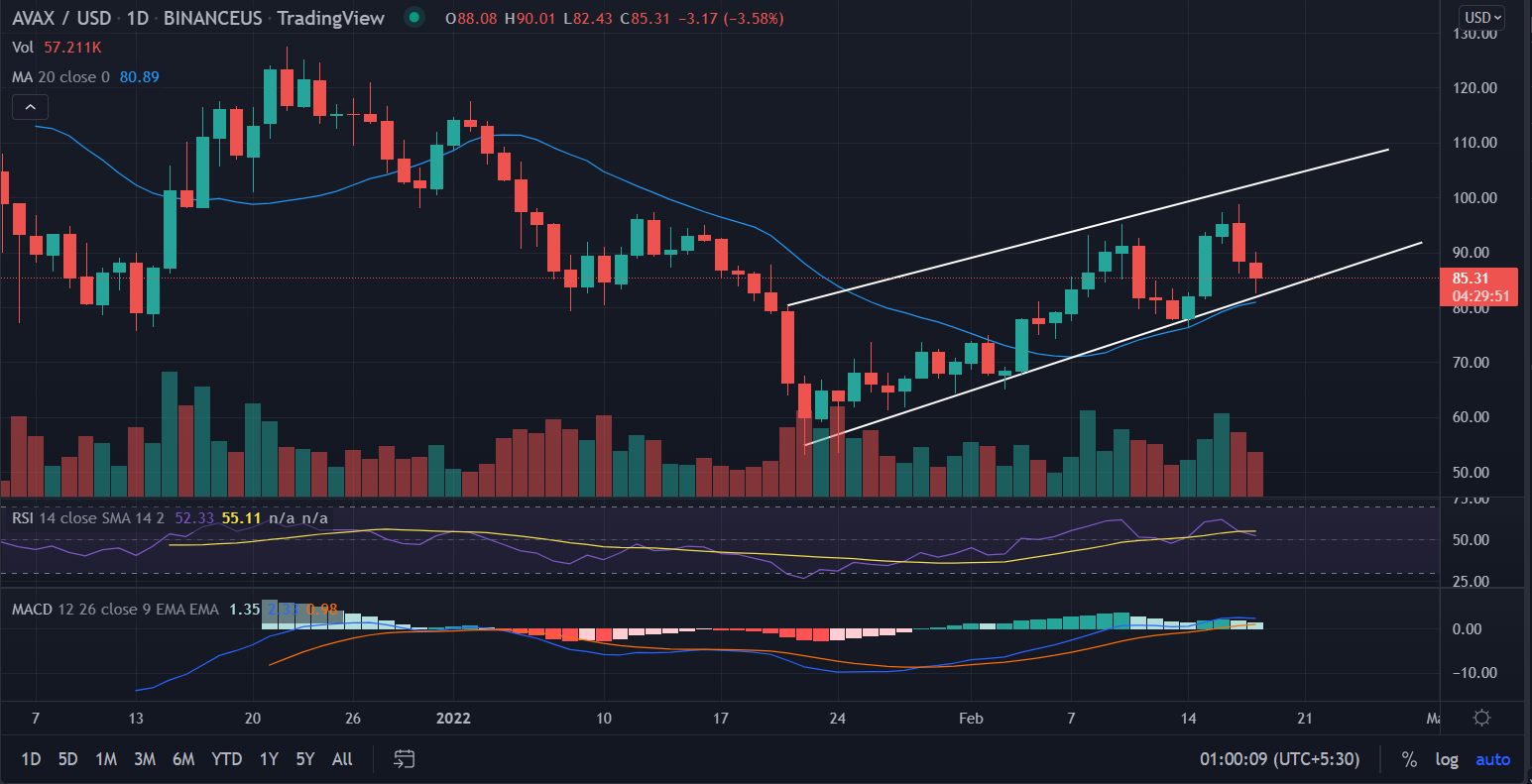
Task: Open the USD currency dropdown
Action: (1483, 17)
